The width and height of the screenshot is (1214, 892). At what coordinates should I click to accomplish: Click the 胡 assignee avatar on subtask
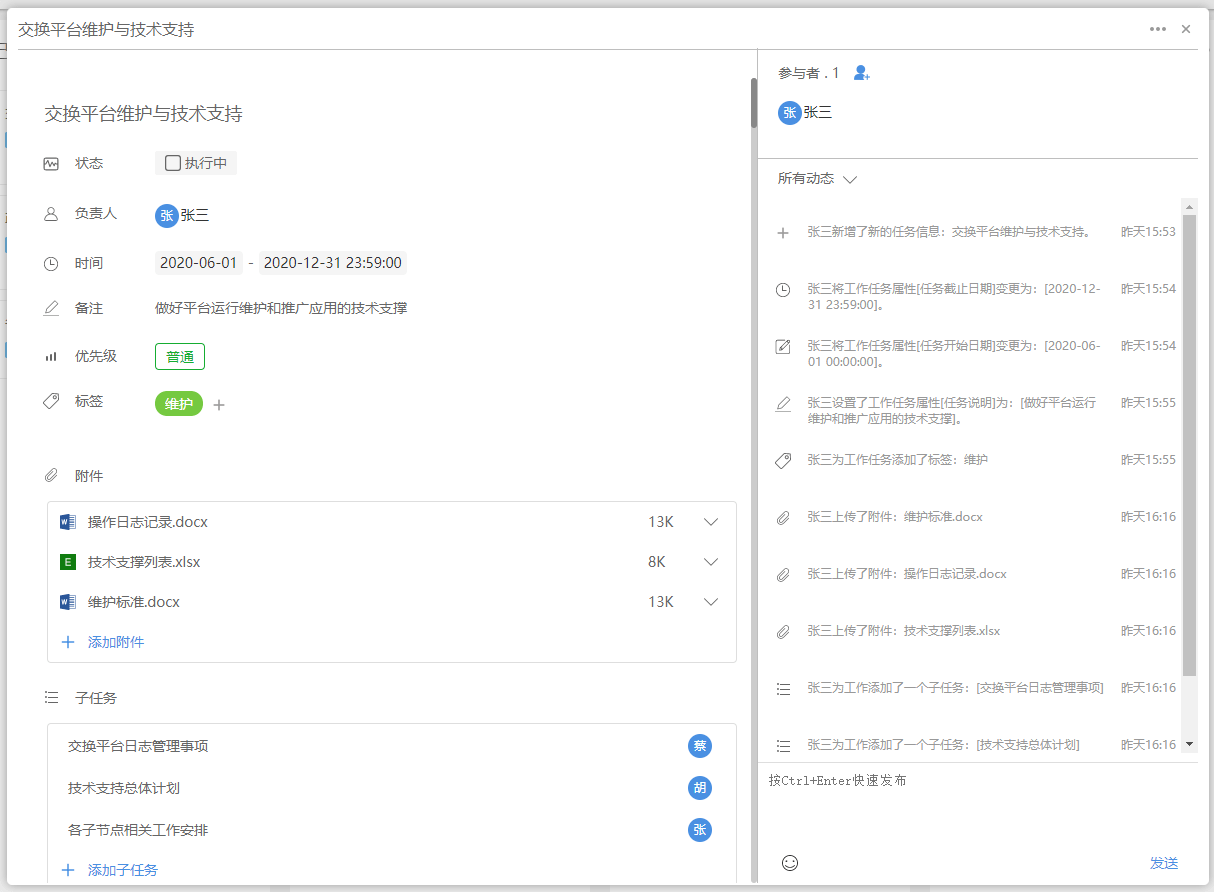(700, 788)
